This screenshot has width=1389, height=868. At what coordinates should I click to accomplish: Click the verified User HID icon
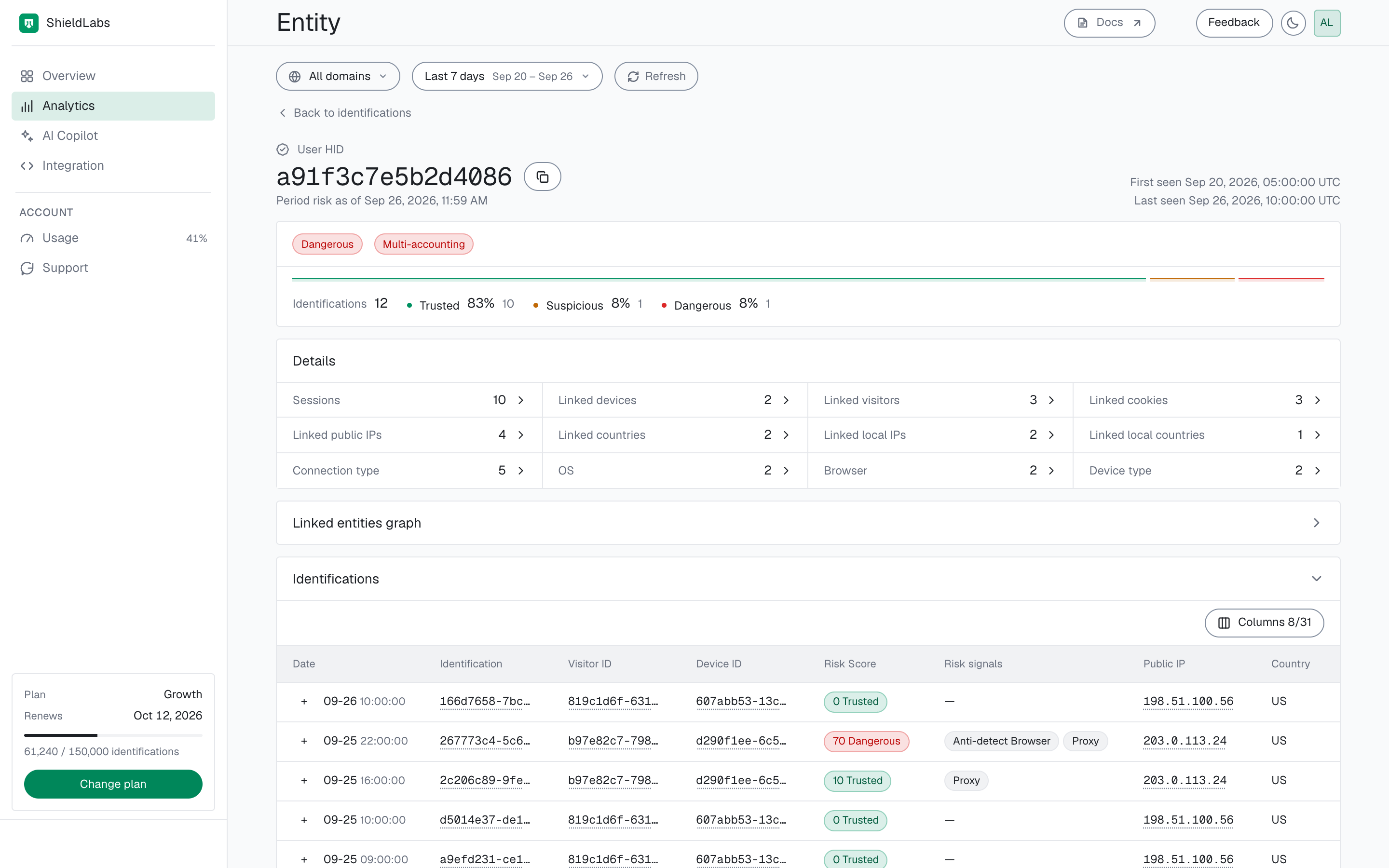tap(283, 149)
